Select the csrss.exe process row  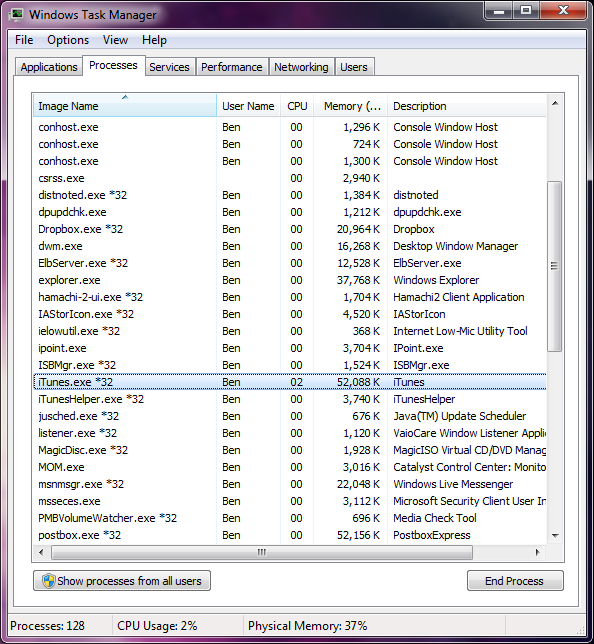[290, 178]
